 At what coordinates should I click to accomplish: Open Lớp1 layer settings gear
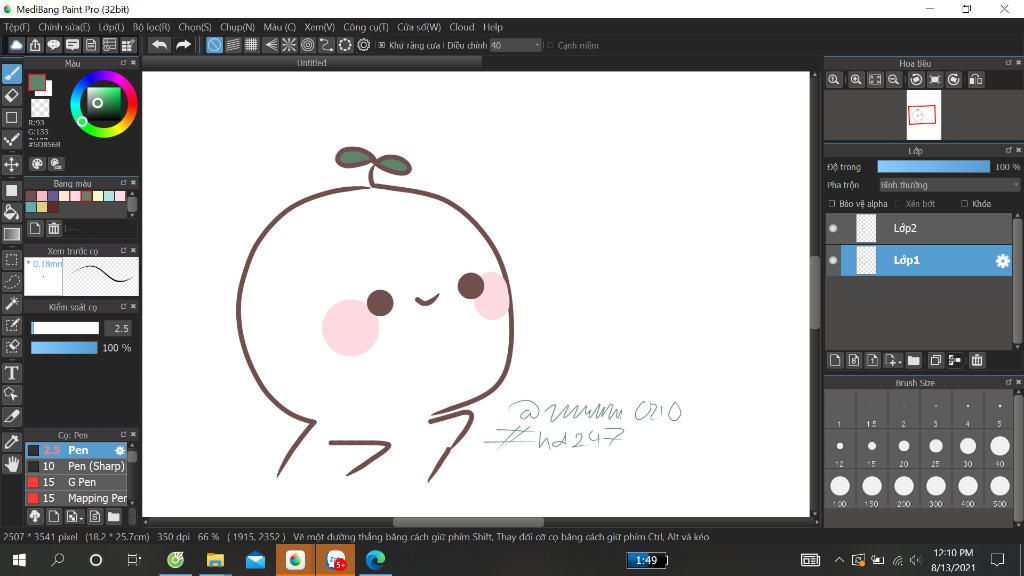pyautogui.click(x=1002, y=261)
